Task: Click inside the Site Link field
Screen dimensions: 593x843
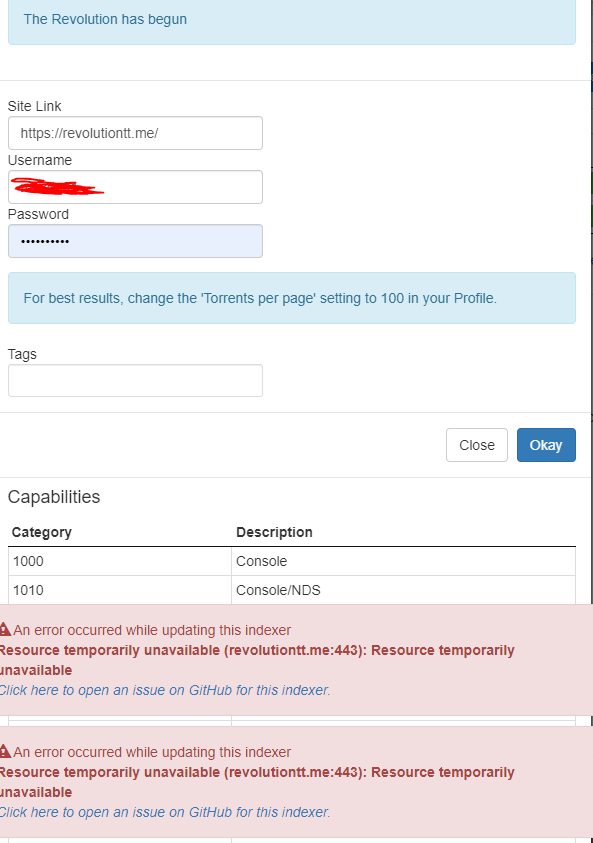Action: pos(135,132)
